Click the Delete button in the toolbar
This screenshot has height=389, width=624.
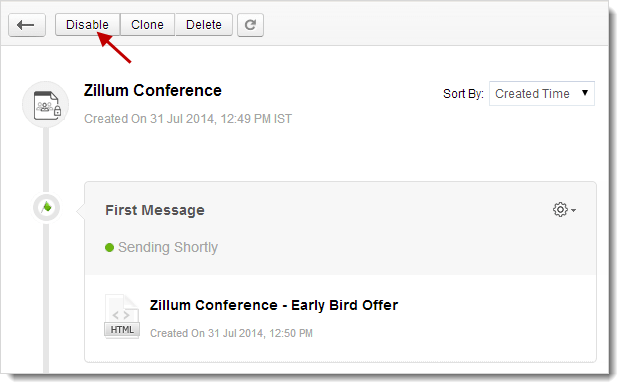coord(204,25)
